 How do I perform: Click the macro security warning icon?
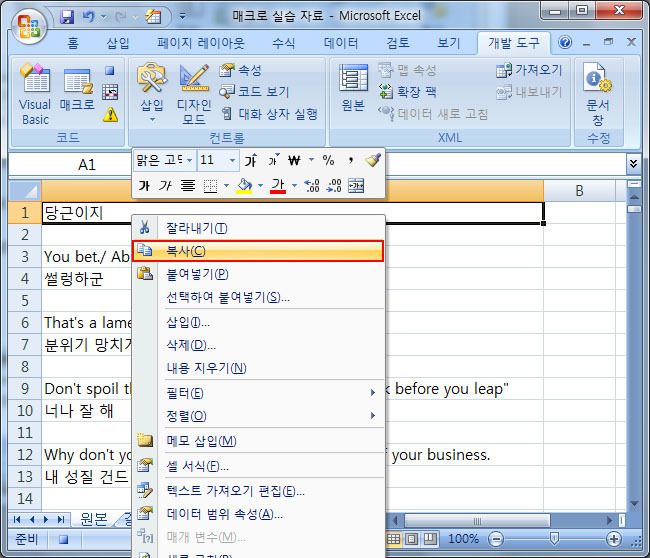110,115
